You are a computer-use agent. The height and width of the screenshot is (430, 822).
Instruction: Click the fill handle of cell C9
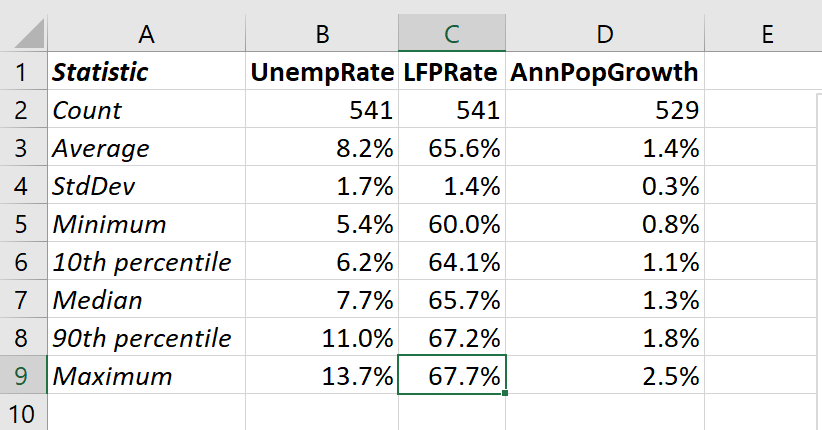click(506, 394)
